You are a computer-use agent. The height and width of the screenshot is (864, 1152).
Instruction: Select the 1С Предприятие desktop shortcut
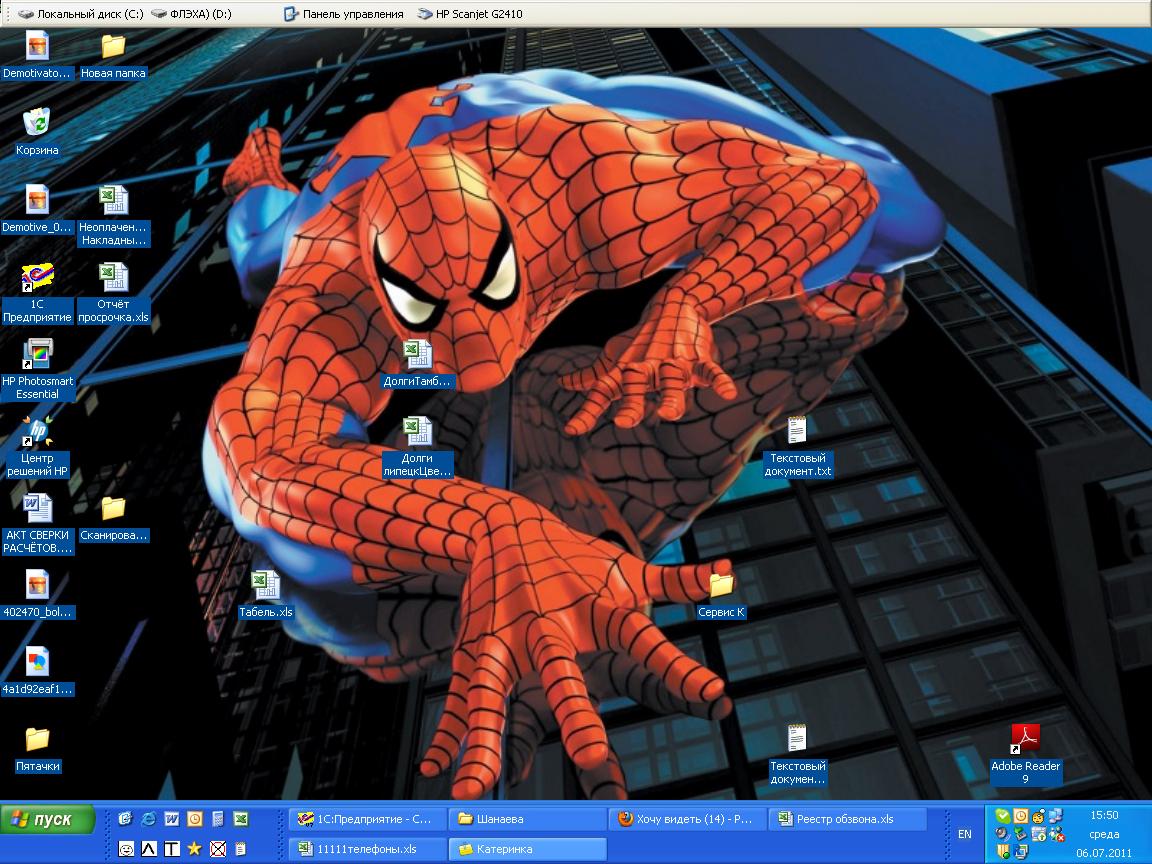coord(37,278)
